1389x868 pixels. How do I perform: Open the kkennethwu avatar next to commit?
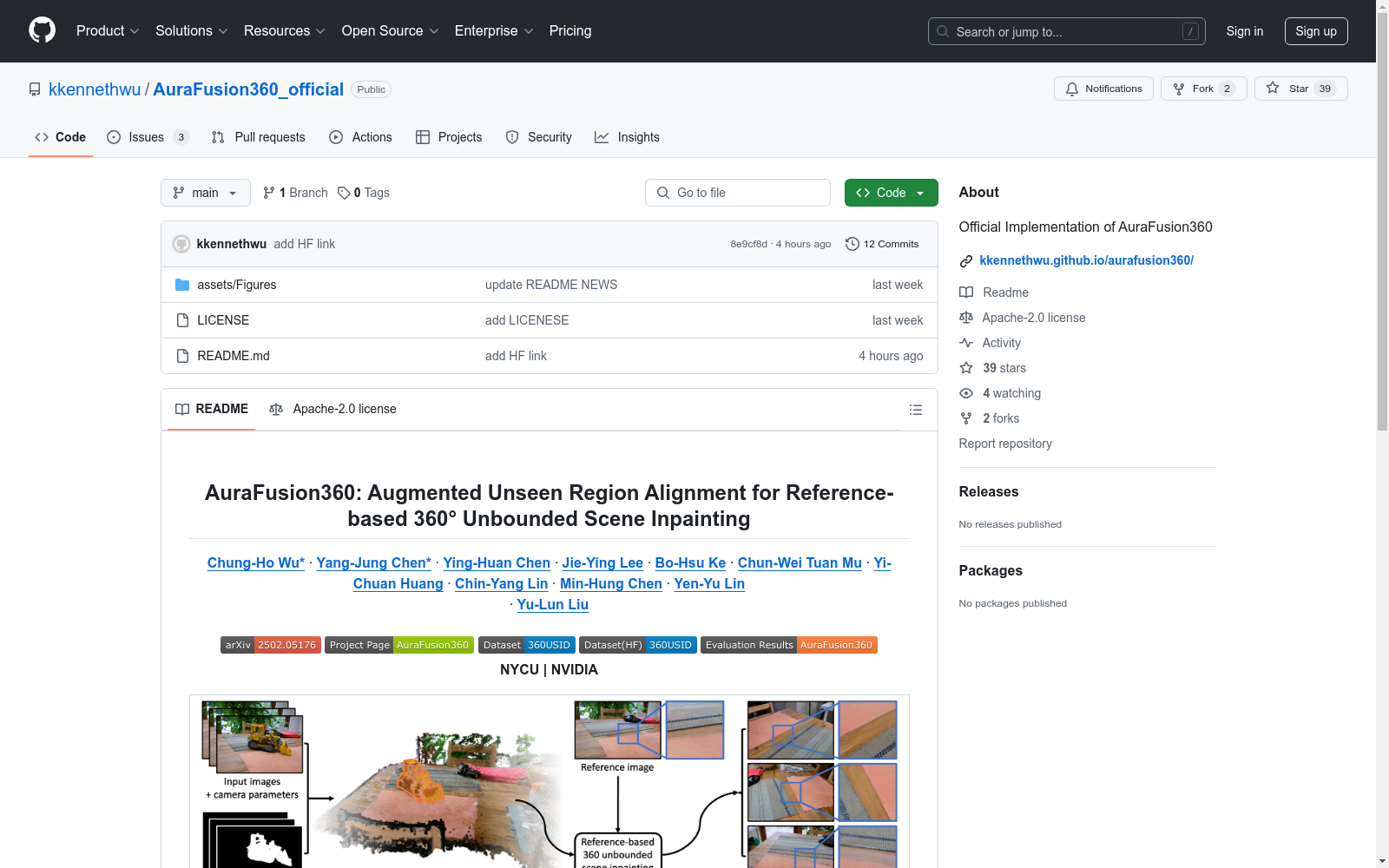[181, 244]
